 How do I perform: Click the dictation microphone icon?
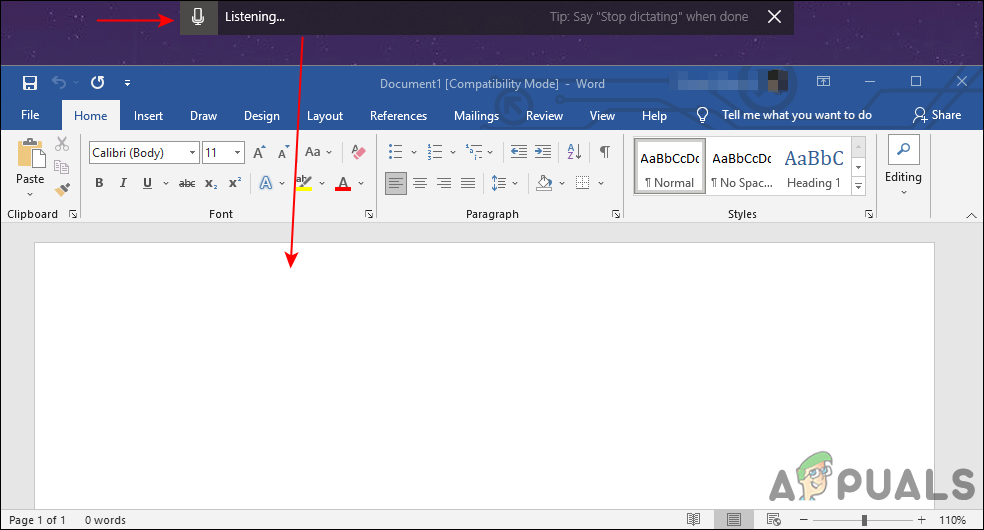coord(198,17)
